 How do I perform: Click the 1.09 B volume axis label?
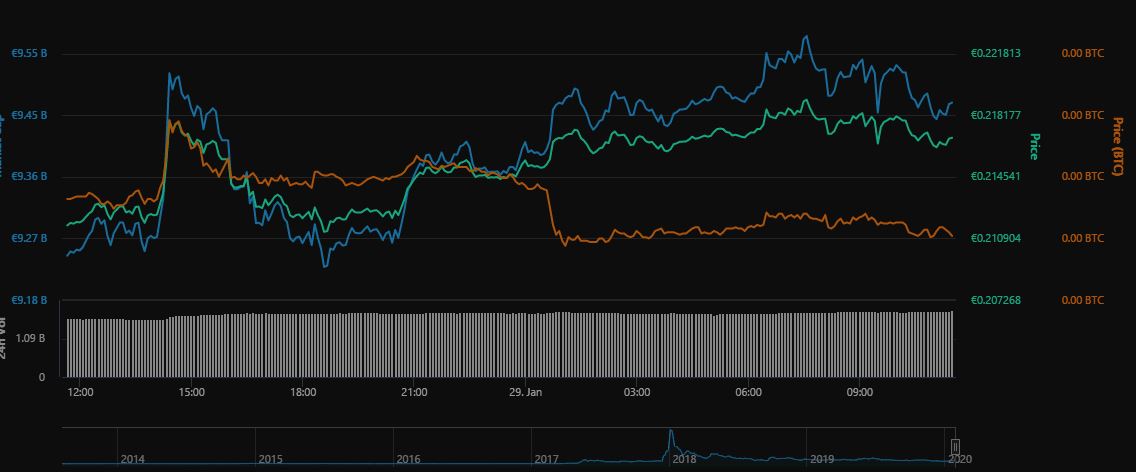click(x=32, y=338)
